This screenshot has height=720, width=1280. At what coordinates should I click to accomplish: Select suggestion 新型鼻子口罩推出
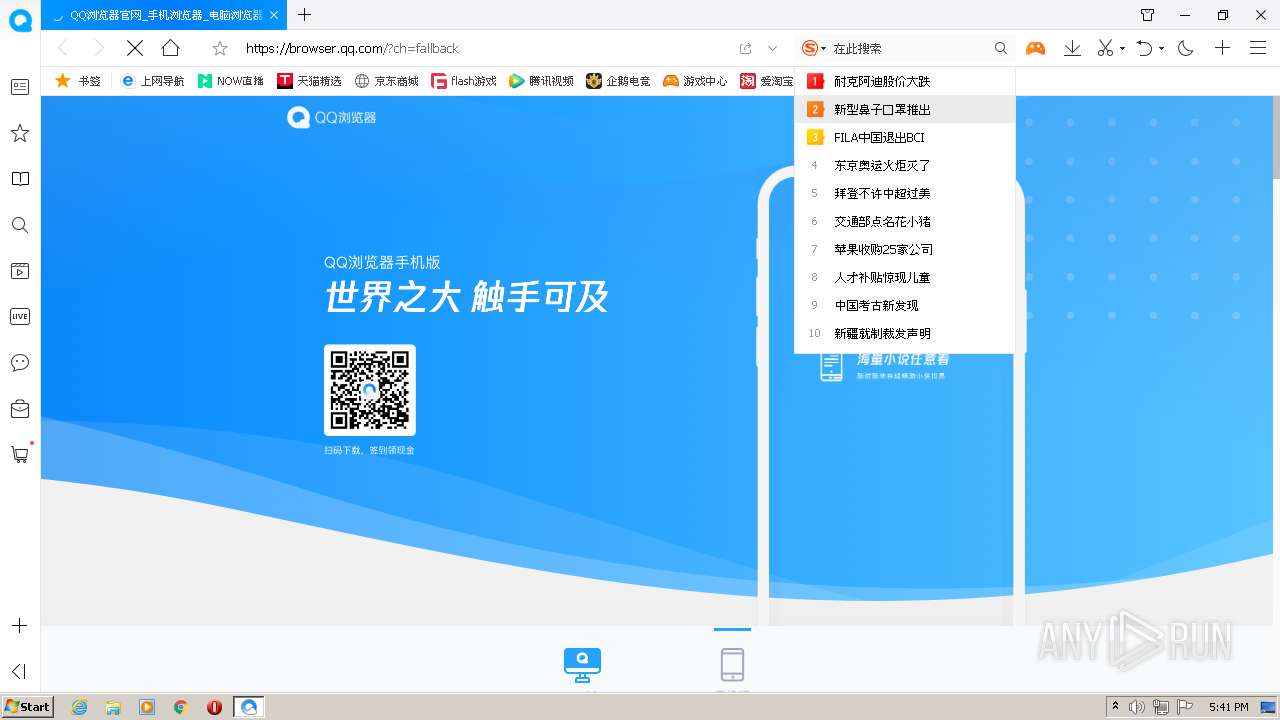(x=904, y=109)
